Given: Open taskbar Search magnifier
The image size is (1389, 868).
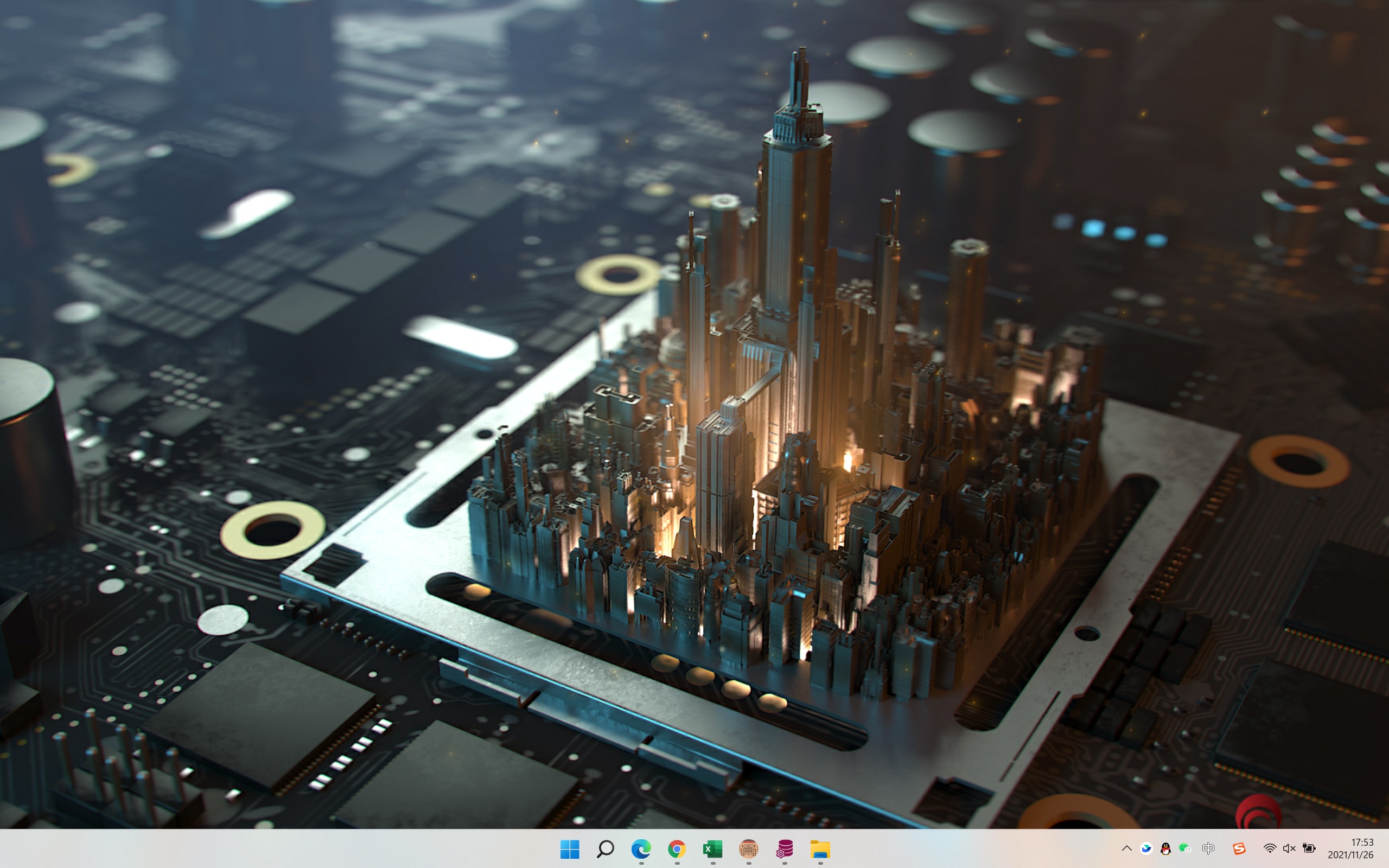Looking at the screenshot, I should [x=605, y=848].
